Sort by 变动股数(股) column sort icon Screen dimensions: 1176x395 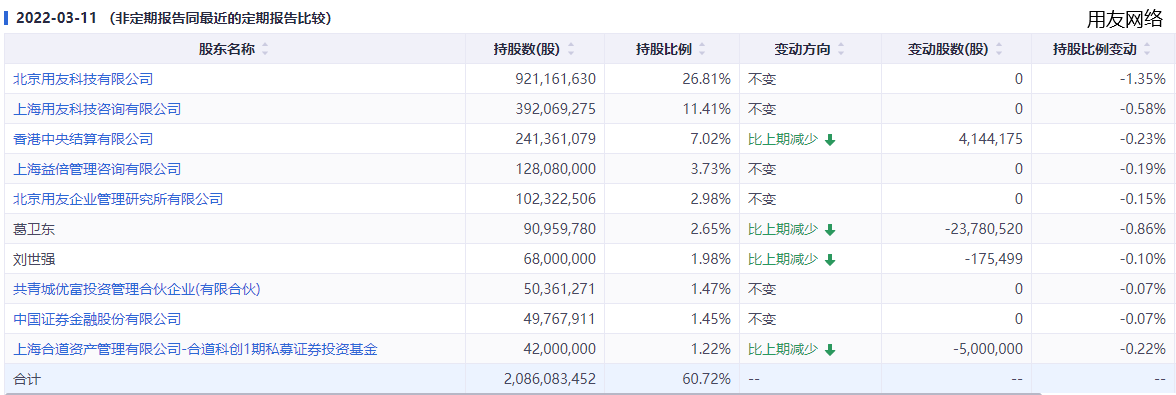click(x=1000, y=49)
